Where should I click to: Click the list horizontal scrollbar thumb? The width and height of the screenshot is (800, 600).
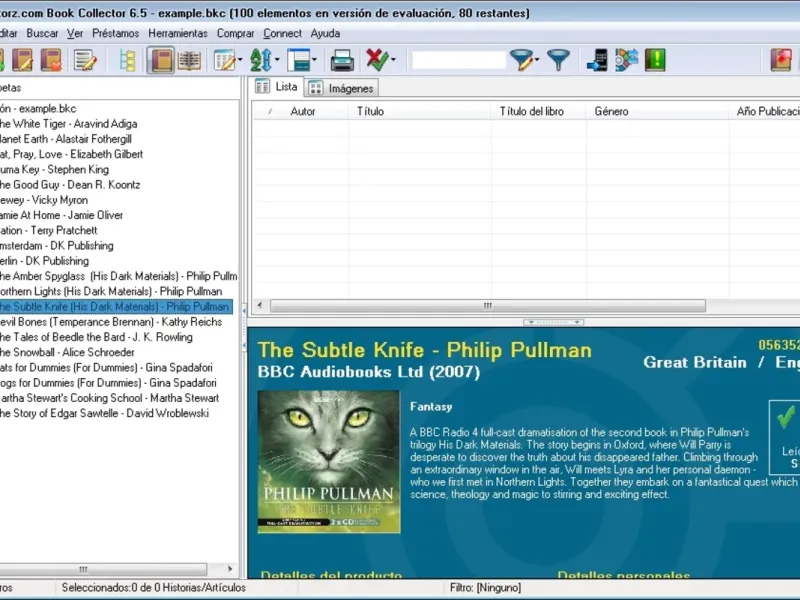488,306
